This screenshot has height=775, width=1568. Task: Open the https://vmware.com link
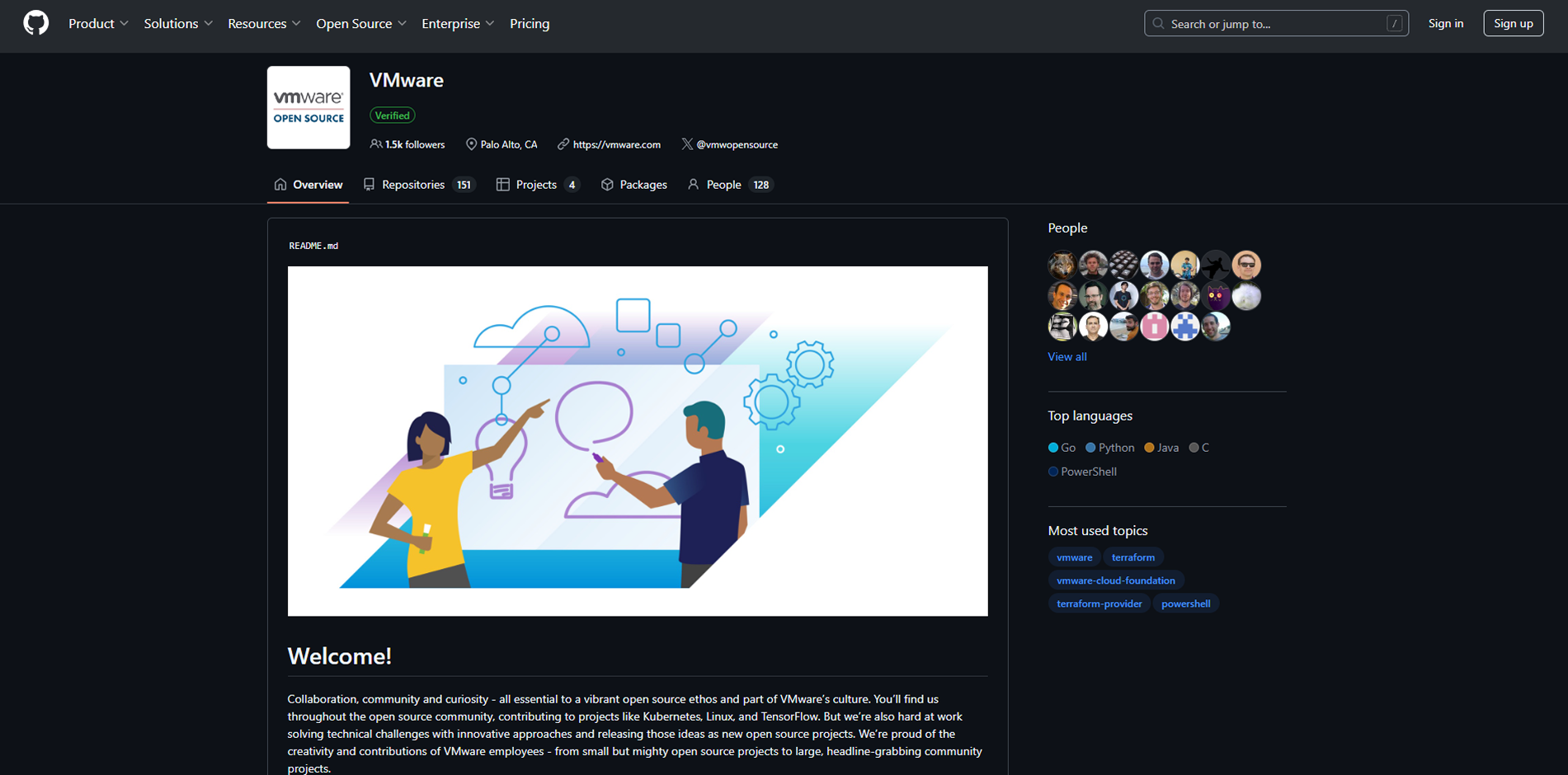[x=616, y=144]
